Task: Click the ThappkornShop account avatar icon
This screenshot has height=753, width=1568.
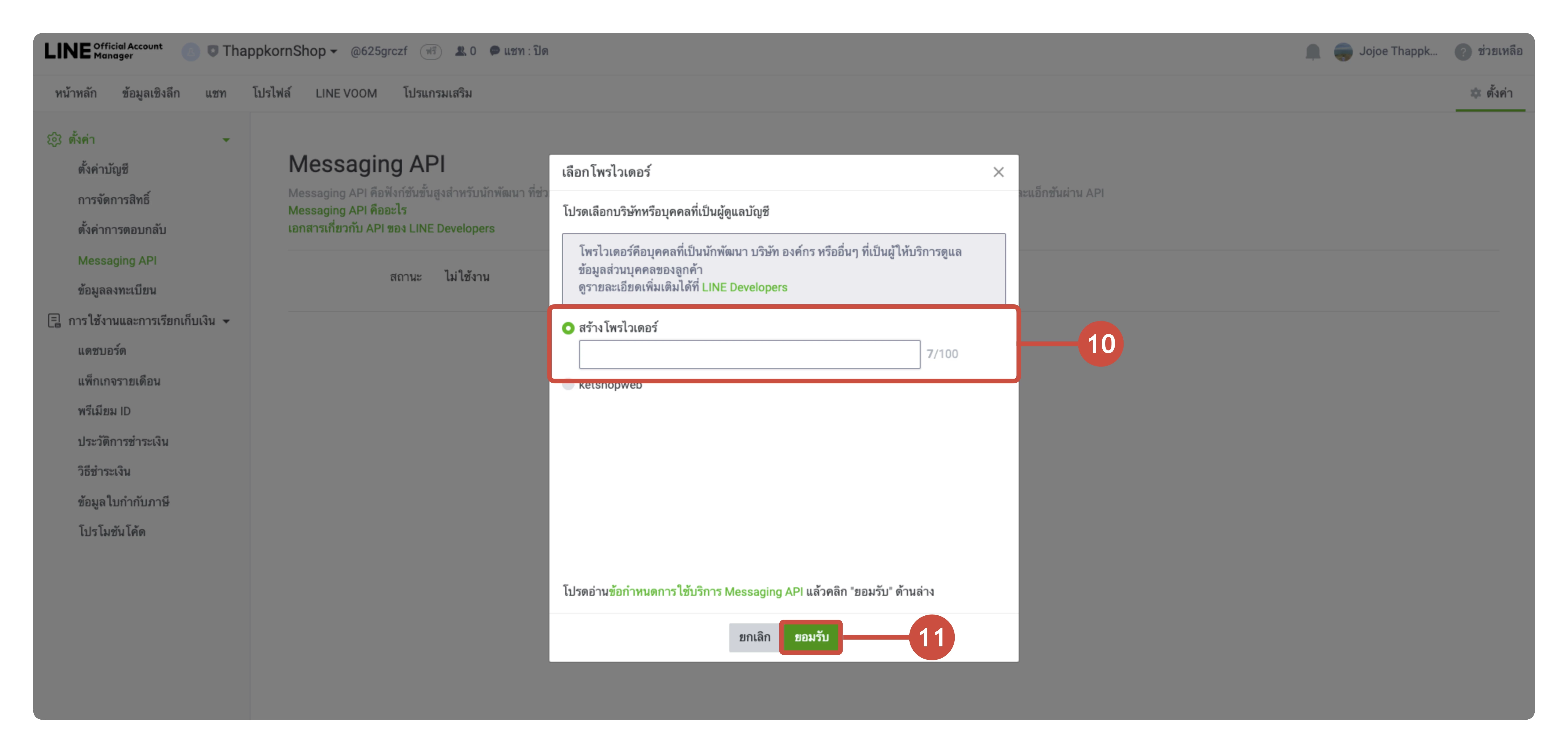Action: click(x=191, y=52)
